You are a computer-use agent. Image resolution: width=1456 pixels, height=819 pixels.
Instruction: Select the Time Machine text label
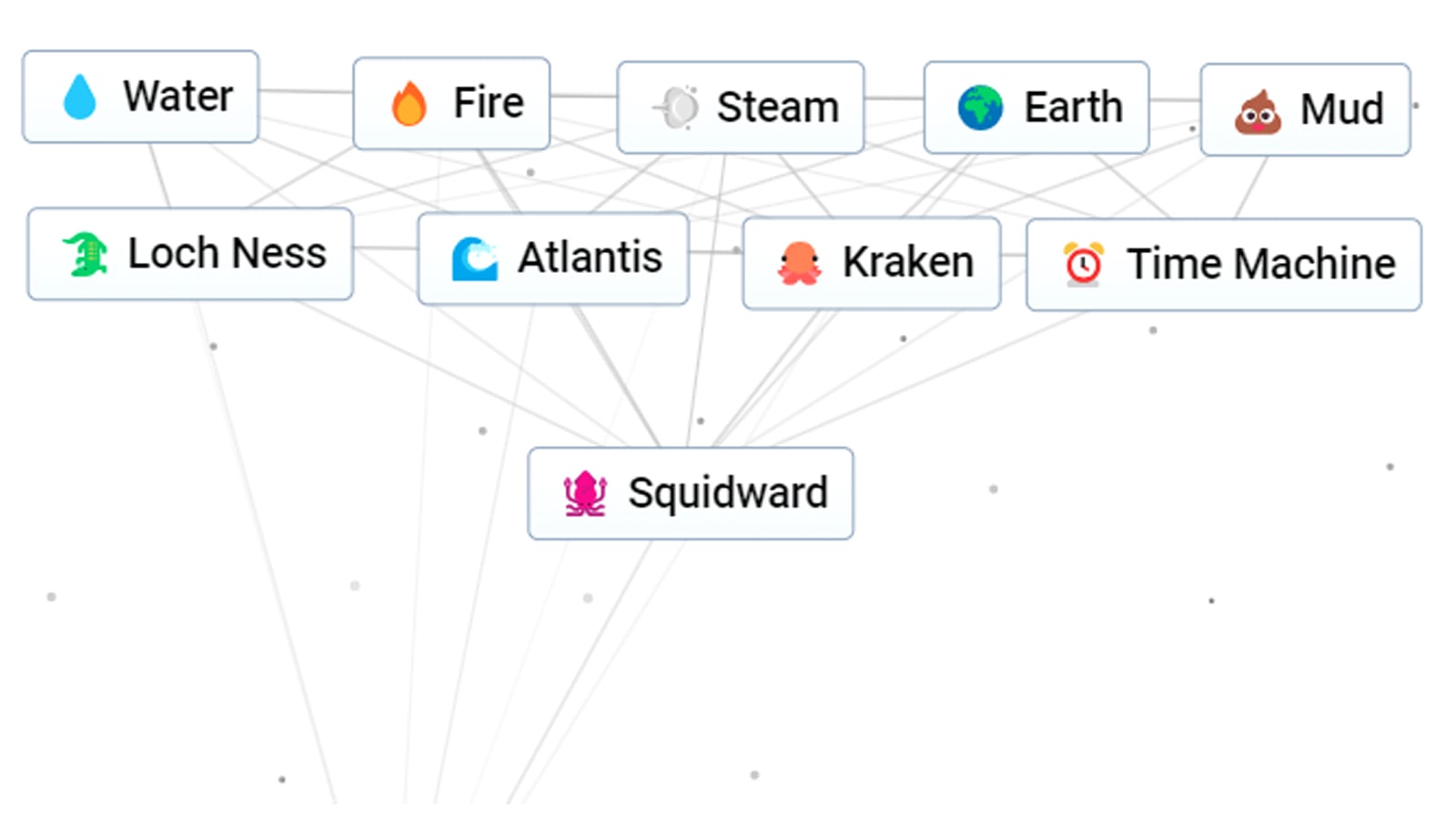[1260, 264]
